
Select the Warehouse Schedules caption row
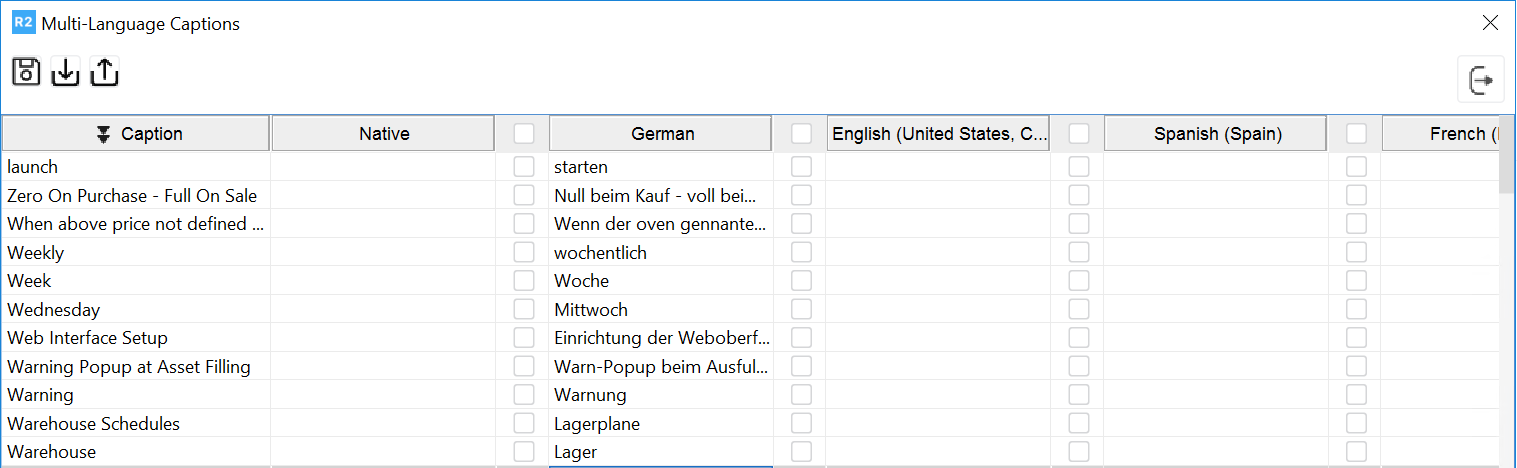pyautogui.click(x=94, y=424)
